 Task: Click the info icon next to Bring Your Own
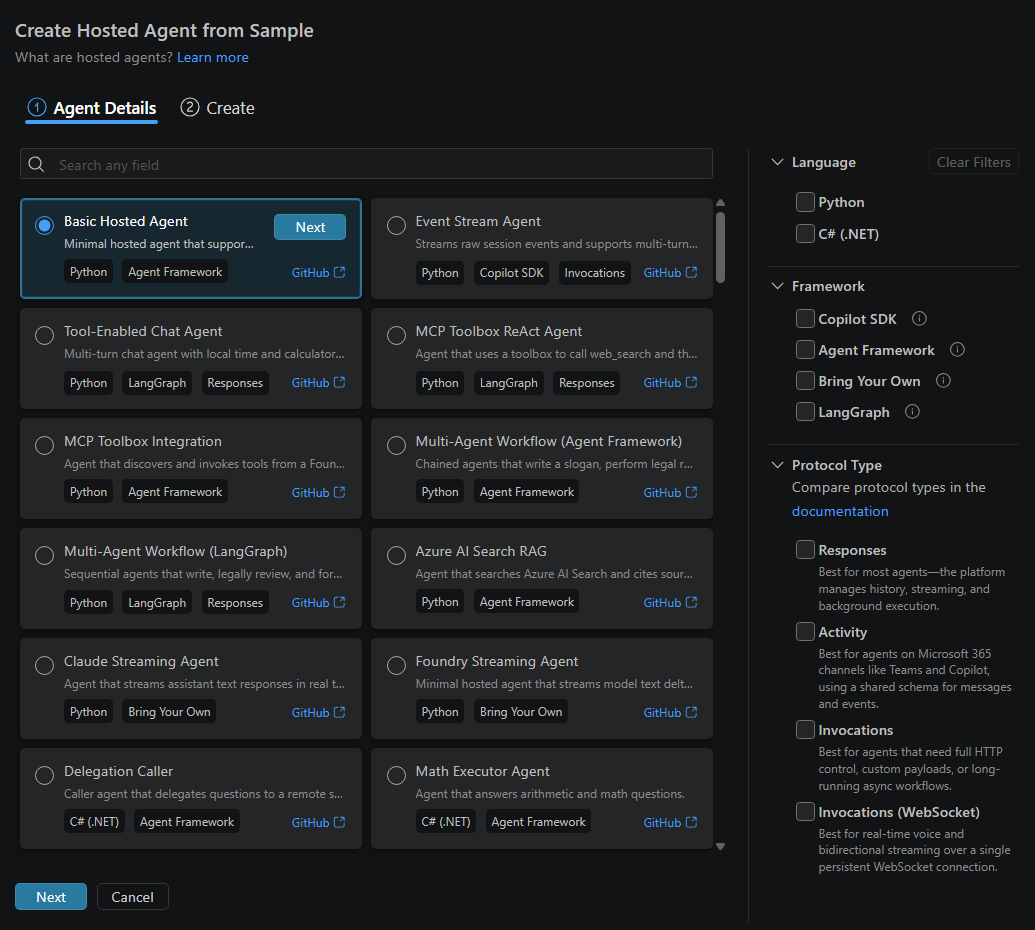click(x=943, y=381)
